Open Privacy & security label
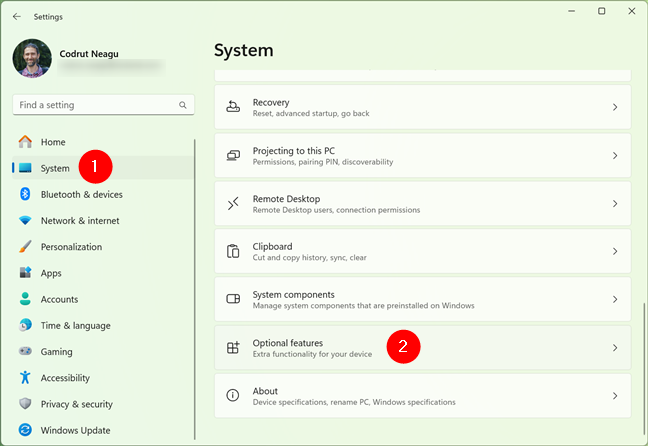This screenshot has width=648, height=446. [76, 404]
